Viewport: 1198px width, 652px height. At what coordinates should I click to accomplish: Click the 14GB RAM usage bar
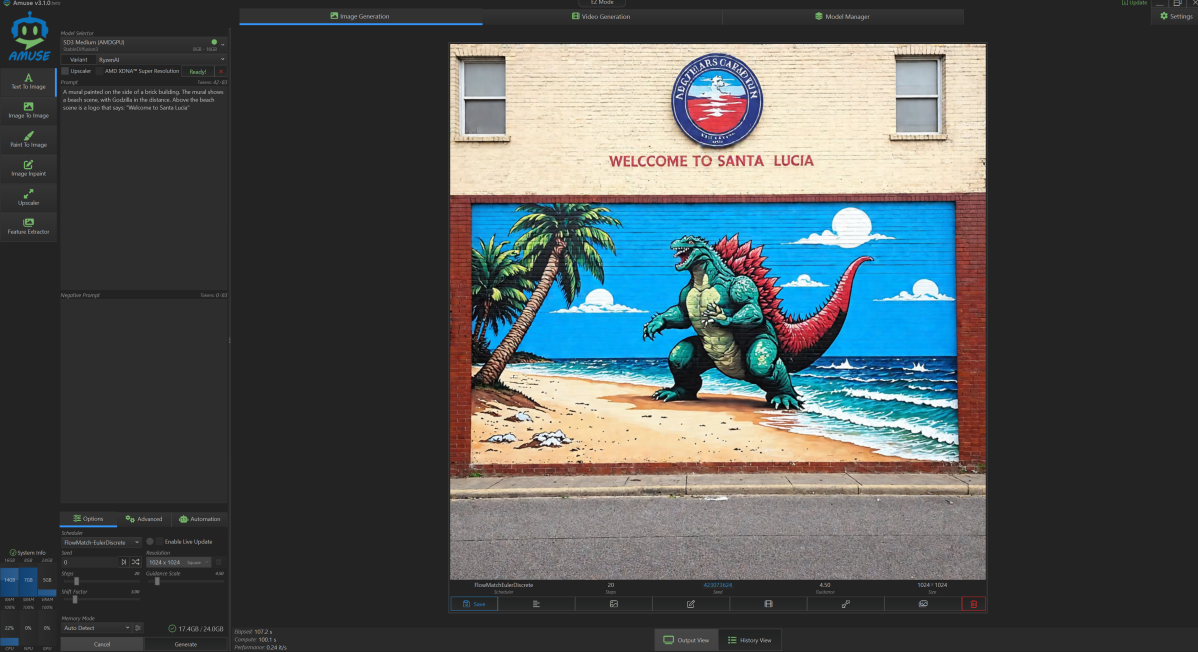[x=9, y=580]
